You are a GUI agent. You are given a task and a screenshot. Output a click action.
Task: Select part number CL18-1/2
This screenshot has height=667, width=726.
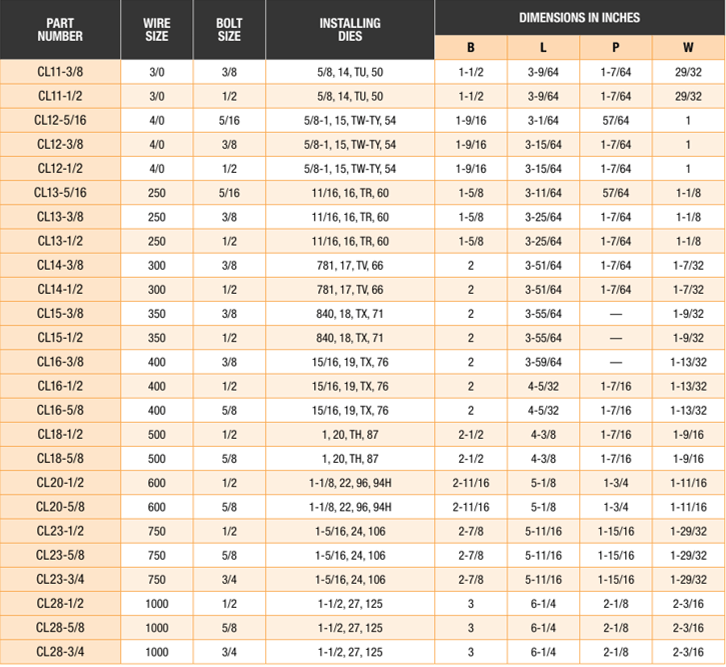[60, 434]
